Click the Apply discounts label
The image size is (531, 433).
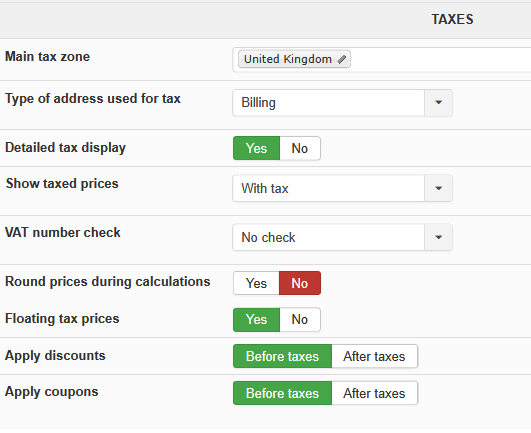(55, 356)
